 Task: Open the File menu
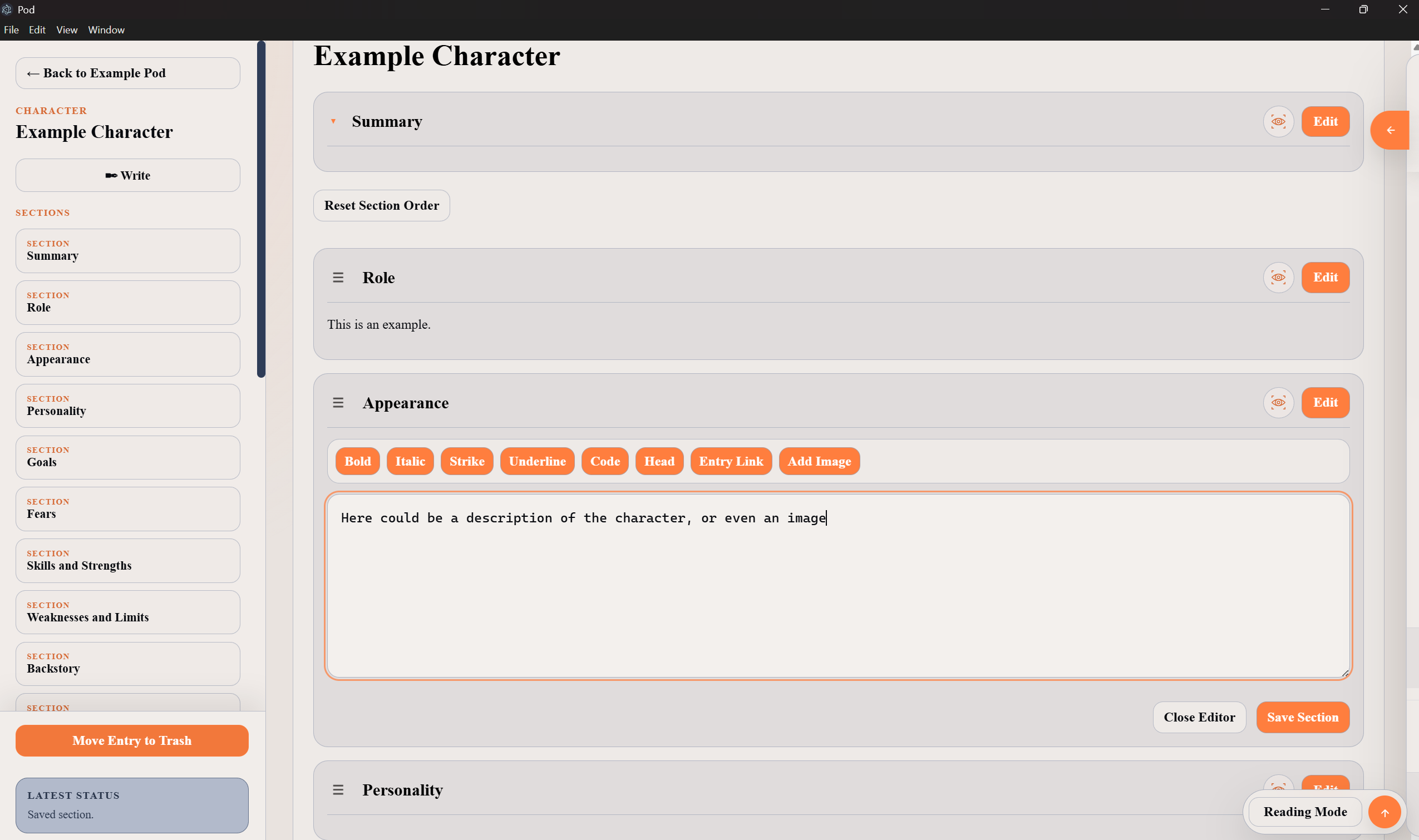(x=11, y=30)
